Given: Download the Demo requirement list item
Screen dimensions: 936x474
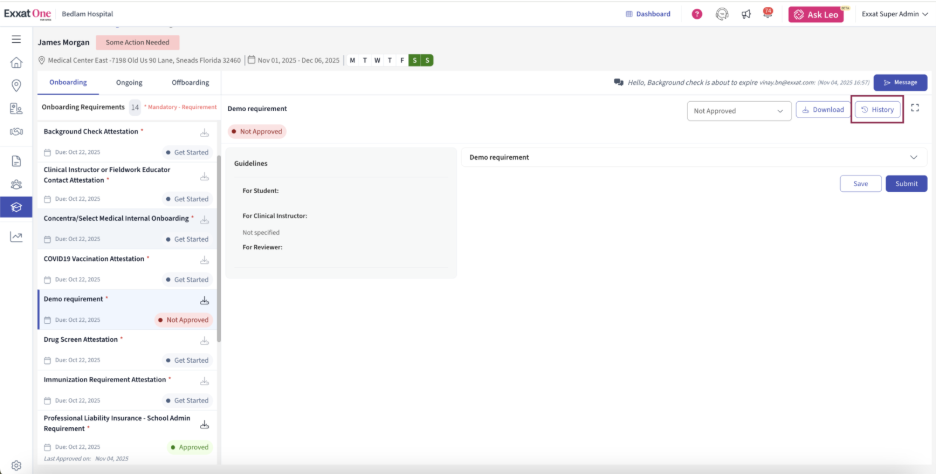Looking at the screenshot, I should [205, 300].
